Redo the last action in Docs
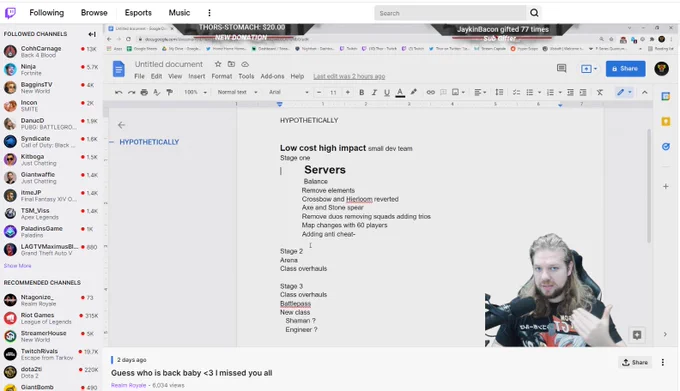The height and width of the screenshot is (391, 680). 131,92
